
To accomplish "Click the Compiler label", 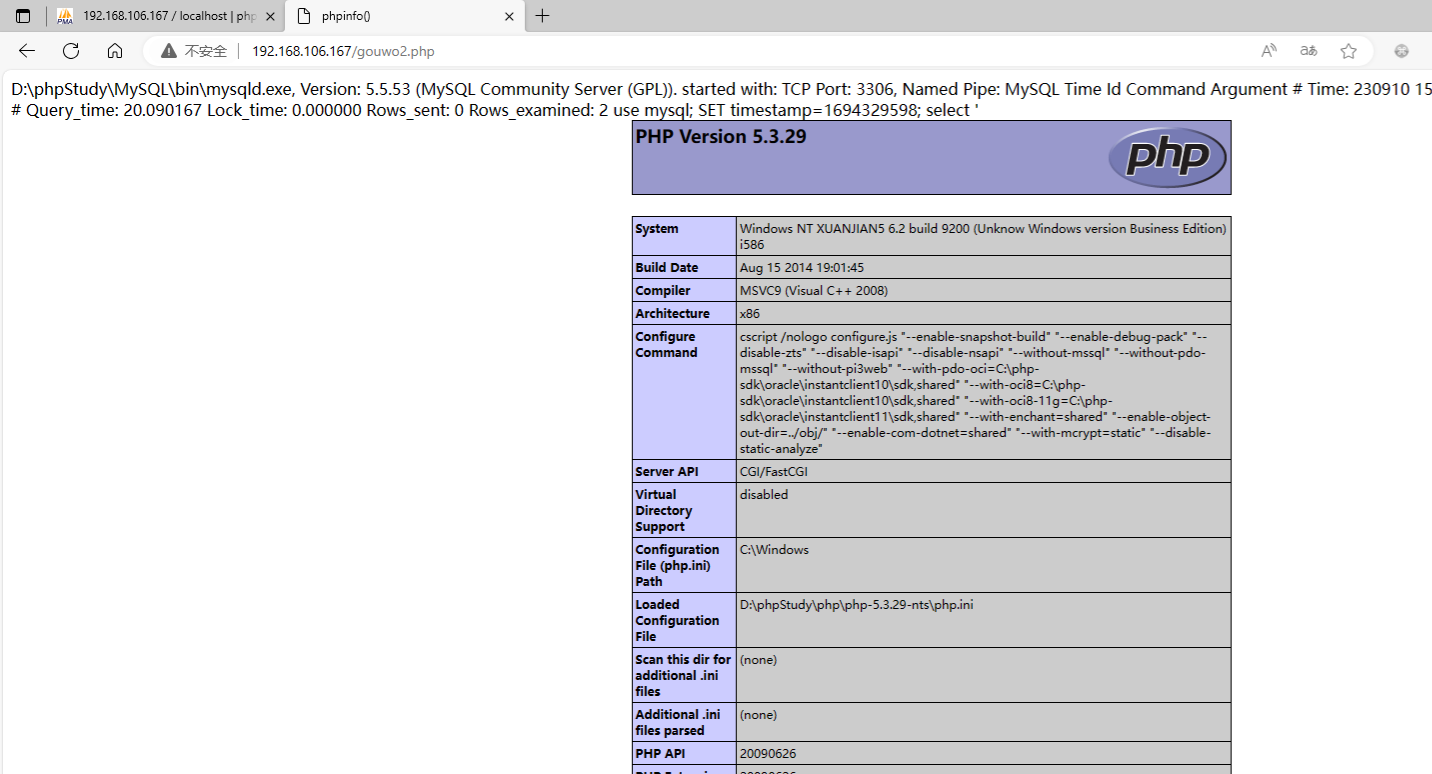I will [663, 291].
